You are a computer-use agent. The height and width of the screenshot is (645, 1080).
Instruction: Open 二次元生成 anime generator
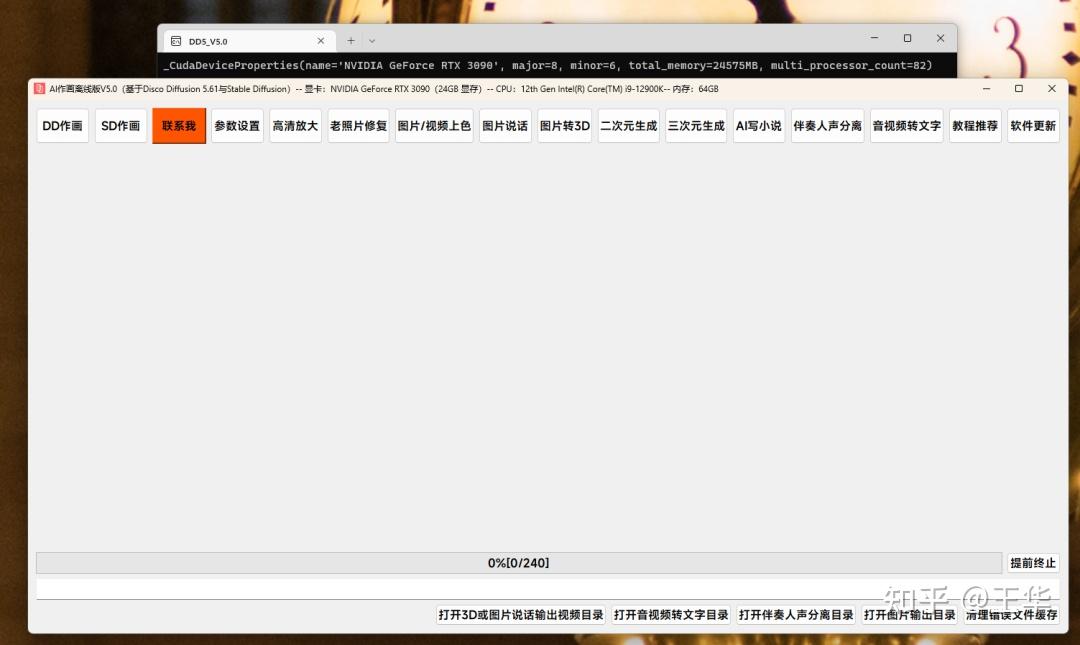pyautogui.click(x=628, y=125)
